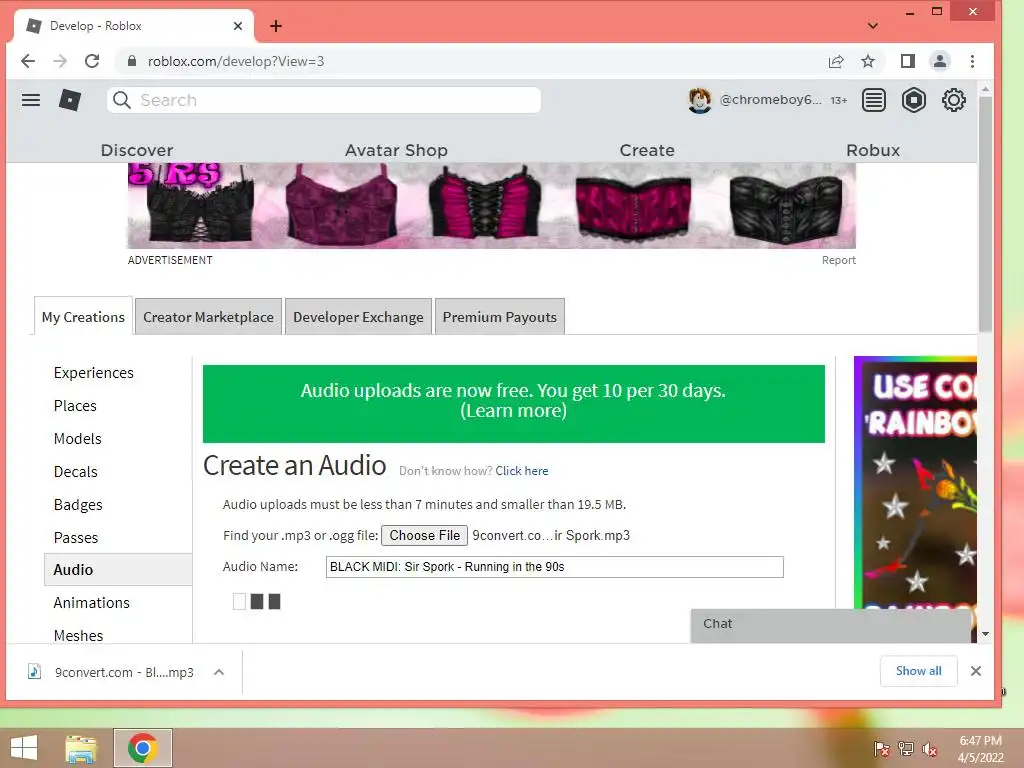Open Chrome's three-dot menu
Screen dimensions: 1024x768
(x=972, y=61)
